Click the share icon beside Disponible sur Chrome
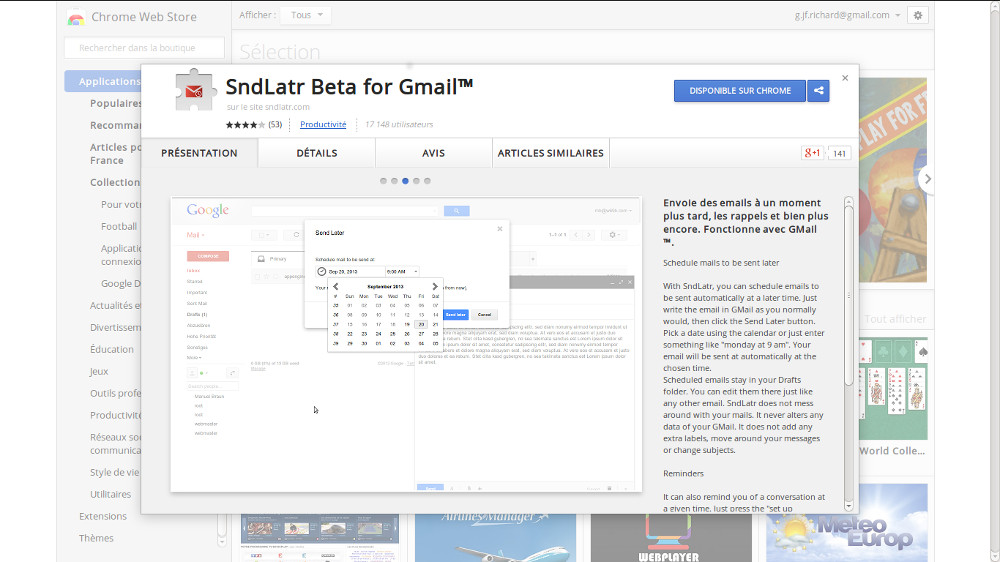The height and width of the screenshot is (562, 1000). coord(818,91)
